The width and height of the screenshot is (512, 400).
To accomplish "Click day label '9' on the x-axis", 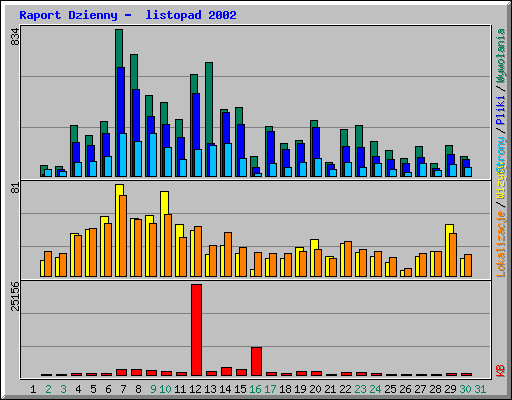I will coord(153,389).
